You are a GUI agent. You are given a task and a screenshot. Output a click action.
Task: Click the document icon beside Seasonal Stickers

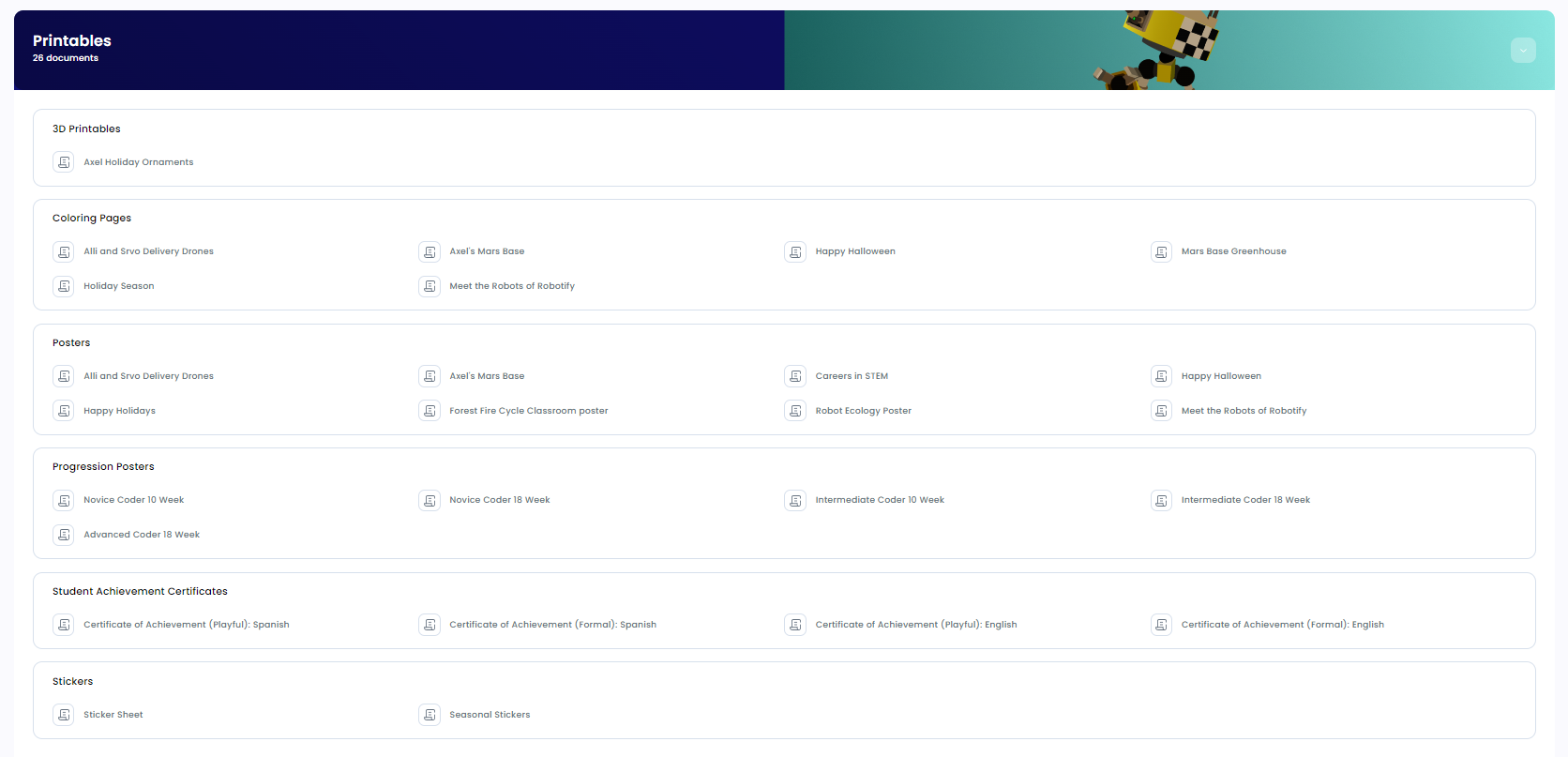(x=430, y=715)
